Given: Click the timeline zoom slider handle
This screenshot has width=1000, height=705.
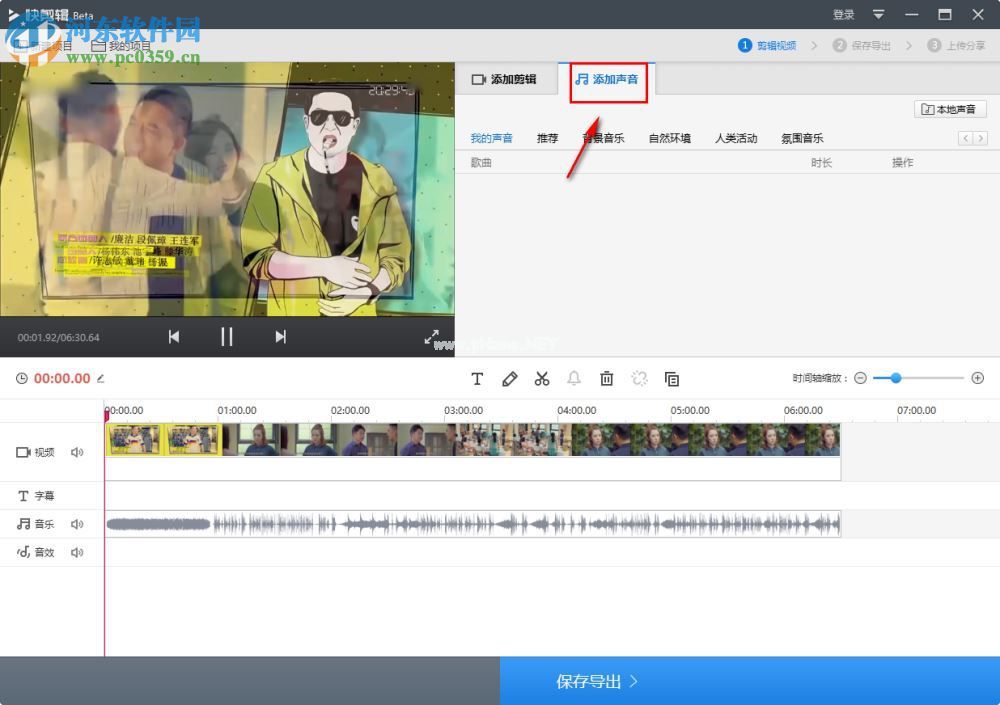Looking at the screenshot, I should (895, 378).
